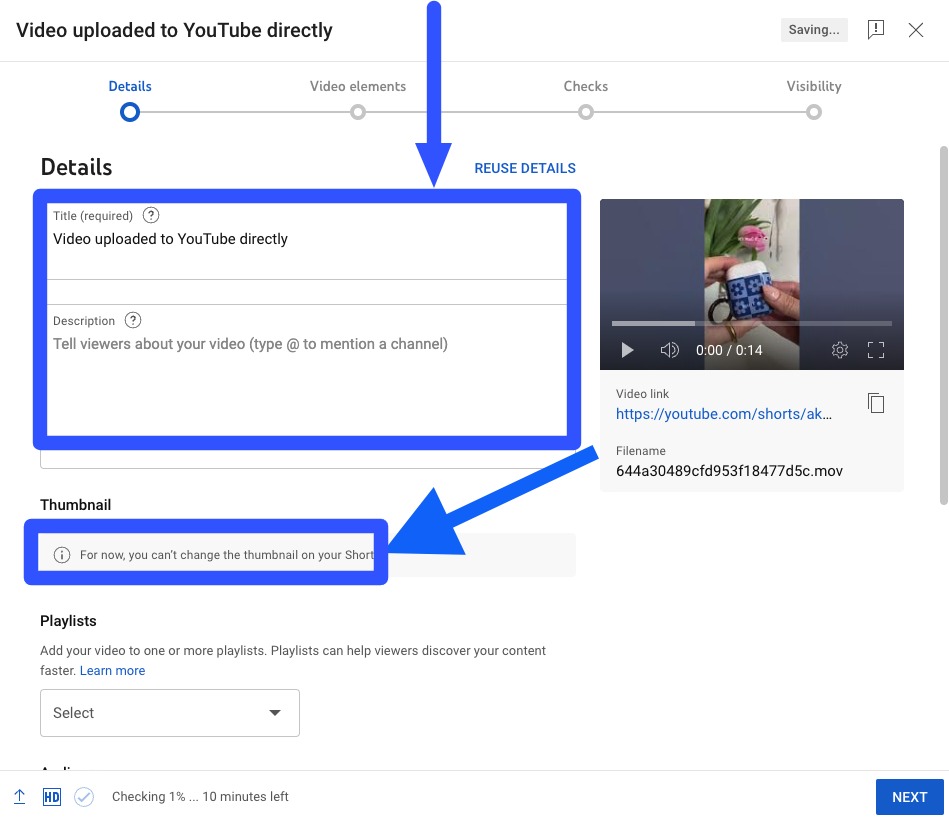Open the Description help question mark
The width and height of the screenshot is (949, 821).
[133, 320]
